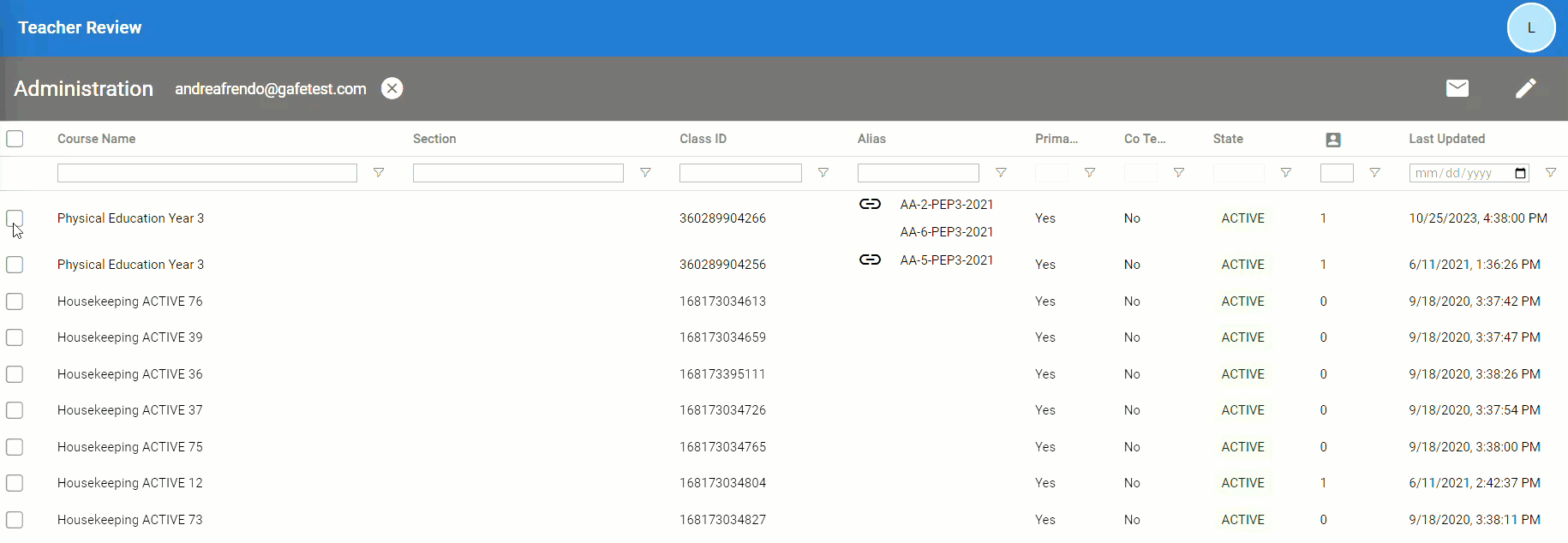Image resolution: width=1568 pixels, height=543 pixels.
Task: Click ACTIVE state of Housekeeping ACTIVE 76
Action: click(x=1242, y=301)
